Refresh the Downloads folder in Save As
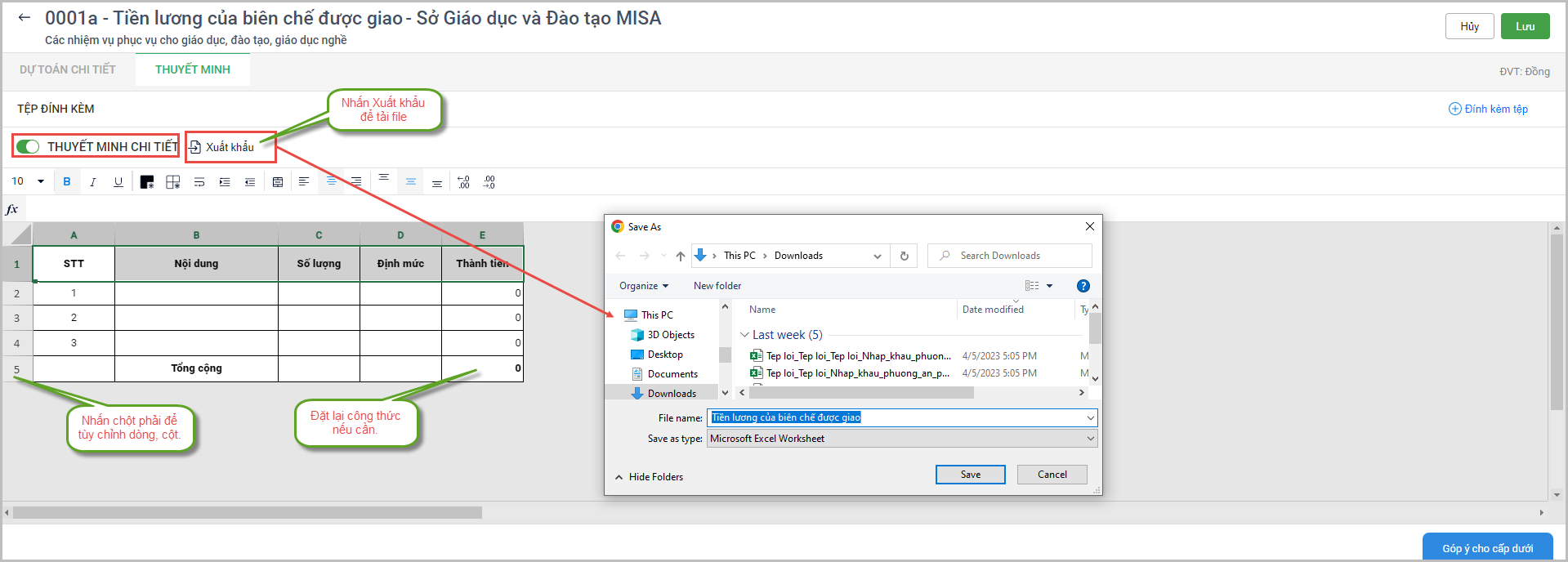The width and height of the screenshot is (1568, 562). [904, 256]
